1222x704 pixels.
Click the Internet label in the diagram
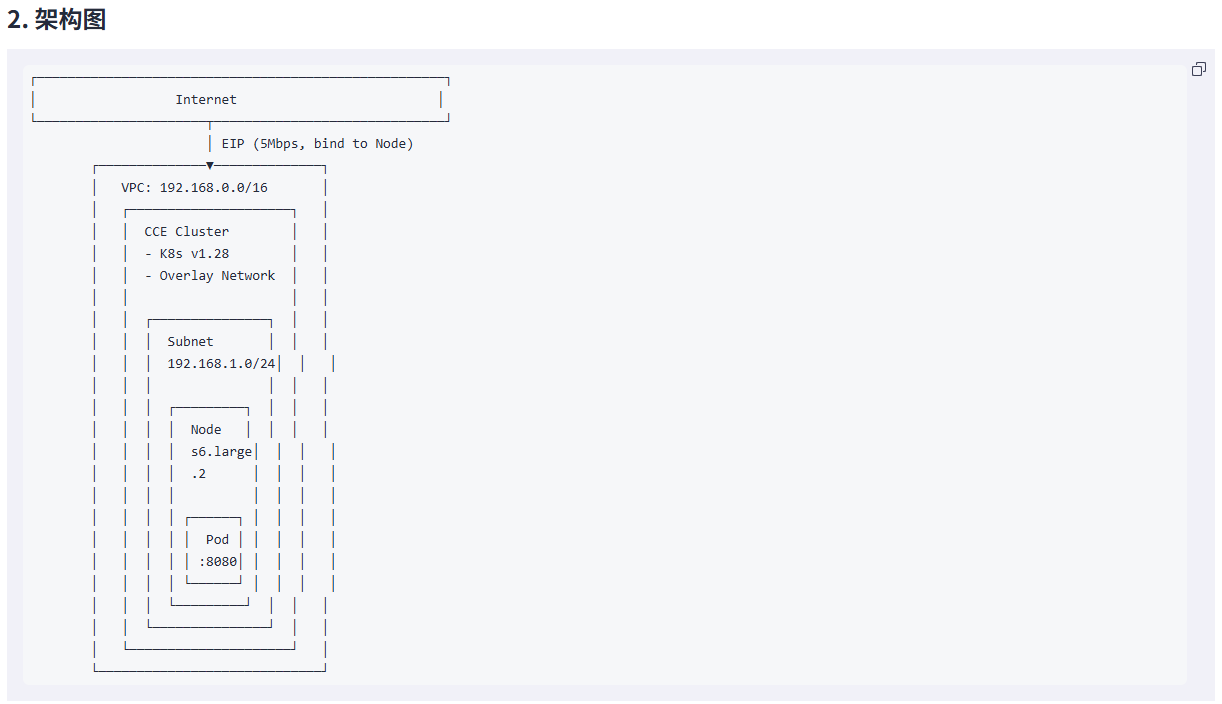206,99
